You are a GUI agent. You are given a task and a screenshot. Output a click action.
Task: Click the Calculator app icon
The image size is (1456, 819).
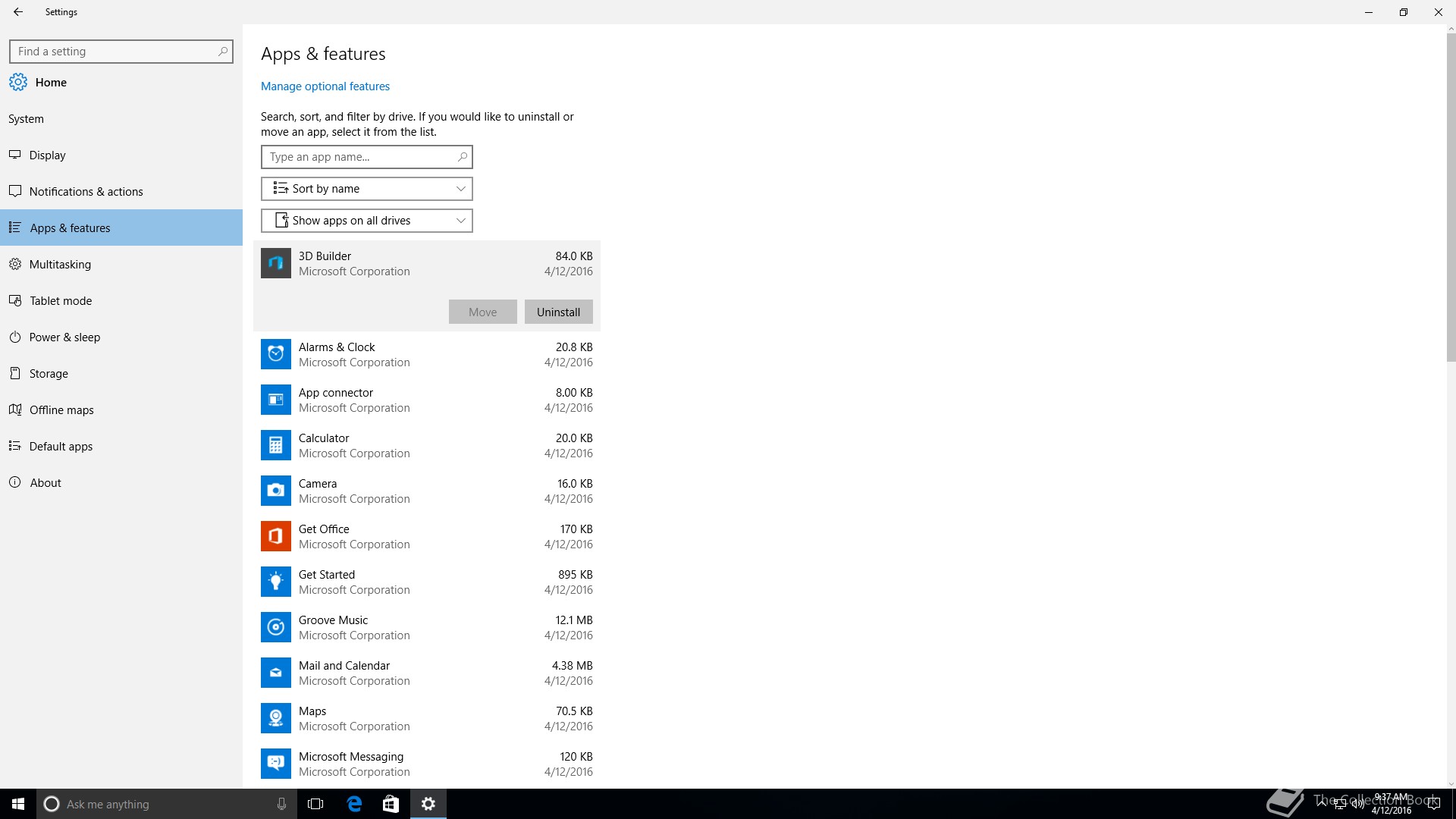point(276,445)
